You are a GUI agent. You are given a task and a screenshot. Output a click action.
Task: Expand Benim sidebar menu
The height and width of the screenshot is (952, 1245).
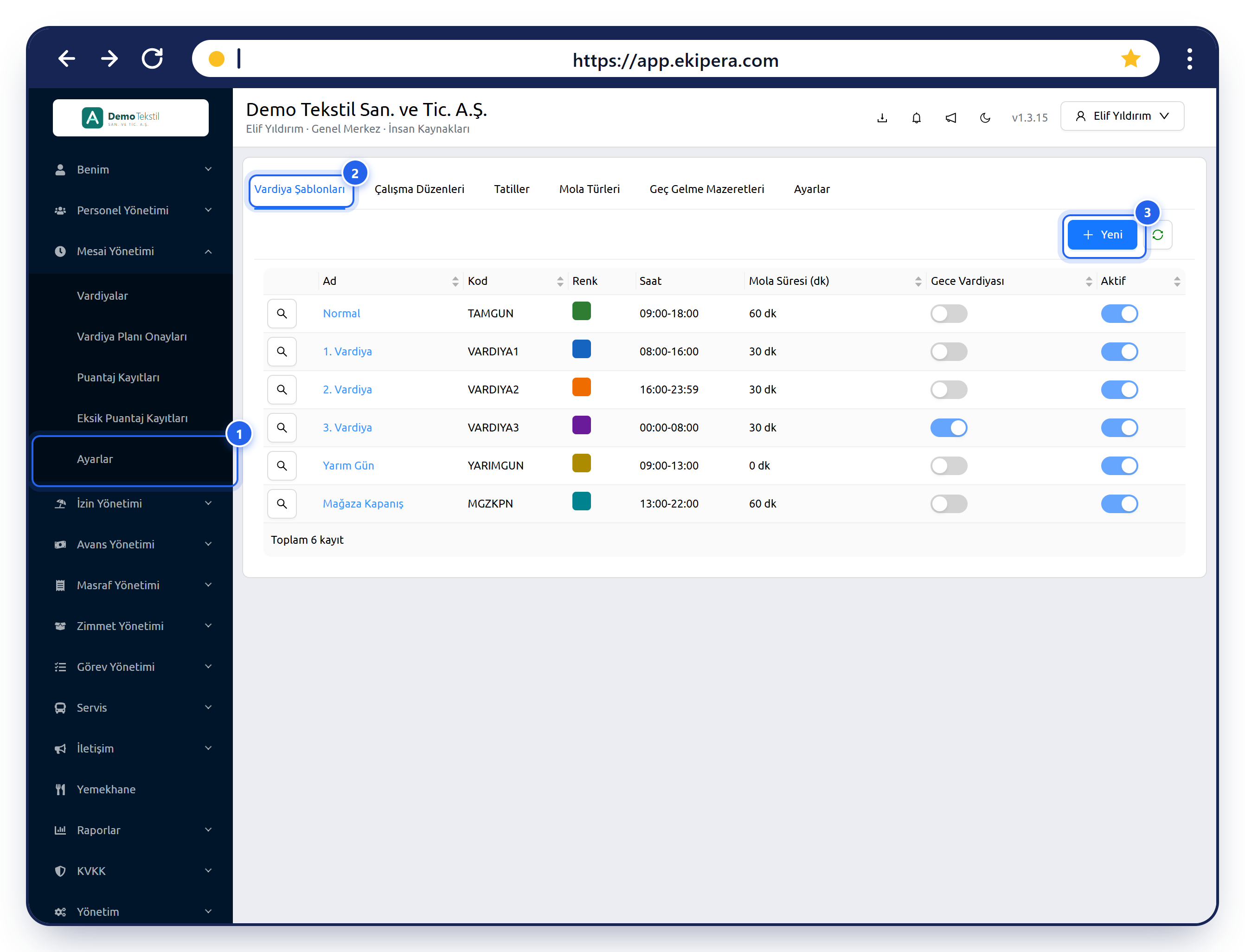pos(131,169)
